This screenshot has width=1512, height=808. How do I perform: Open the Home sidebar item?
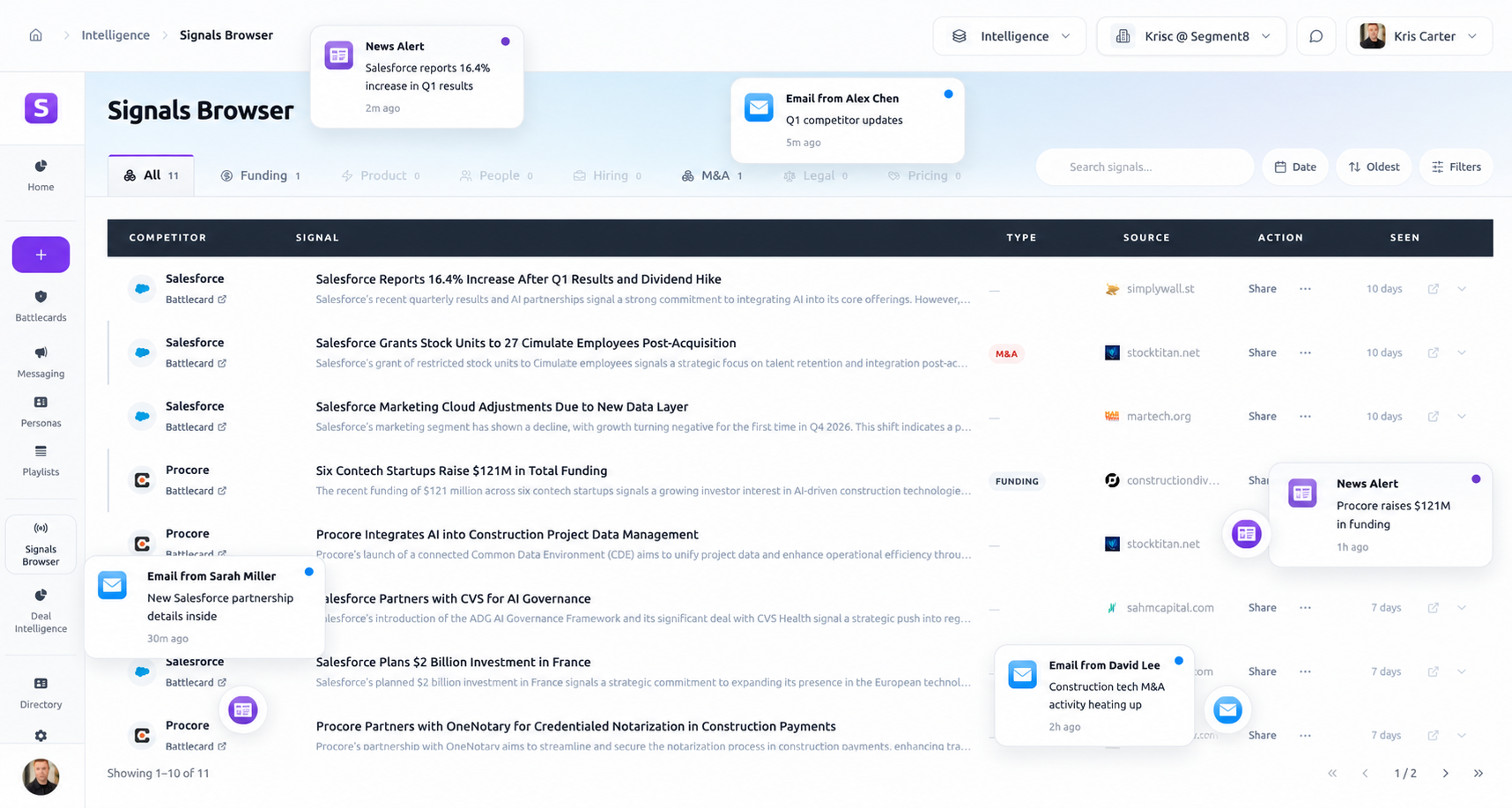41,175
